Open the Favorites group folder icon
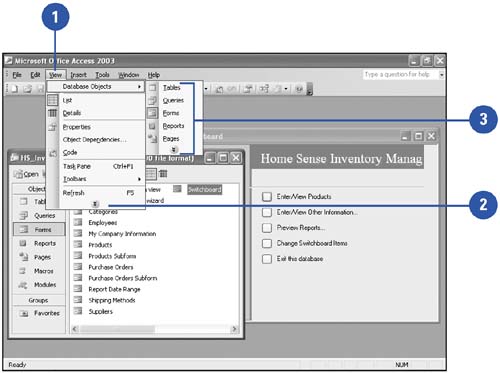 click(24, 313)
